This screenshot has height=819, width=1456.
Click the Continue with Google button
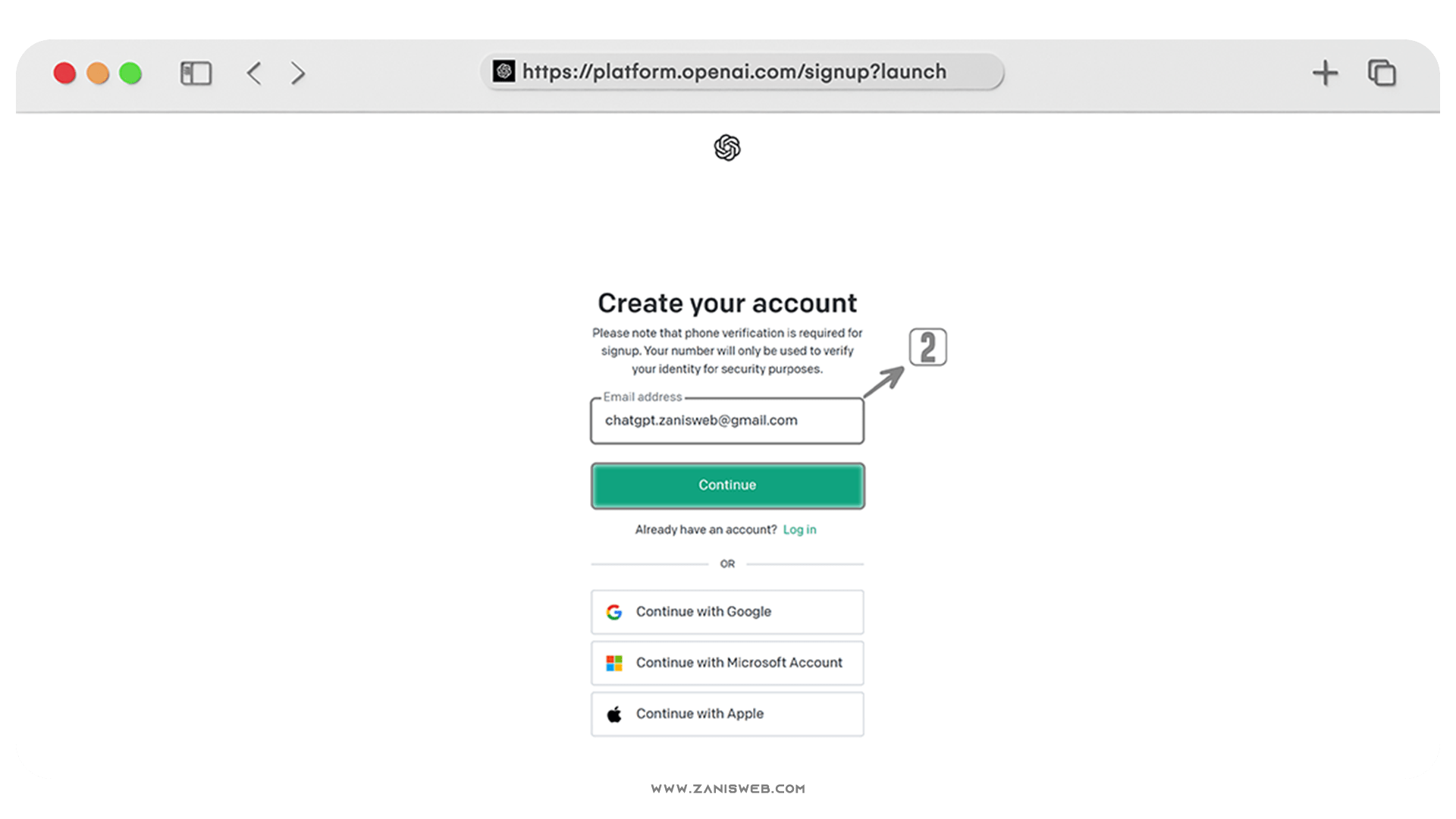727,611
